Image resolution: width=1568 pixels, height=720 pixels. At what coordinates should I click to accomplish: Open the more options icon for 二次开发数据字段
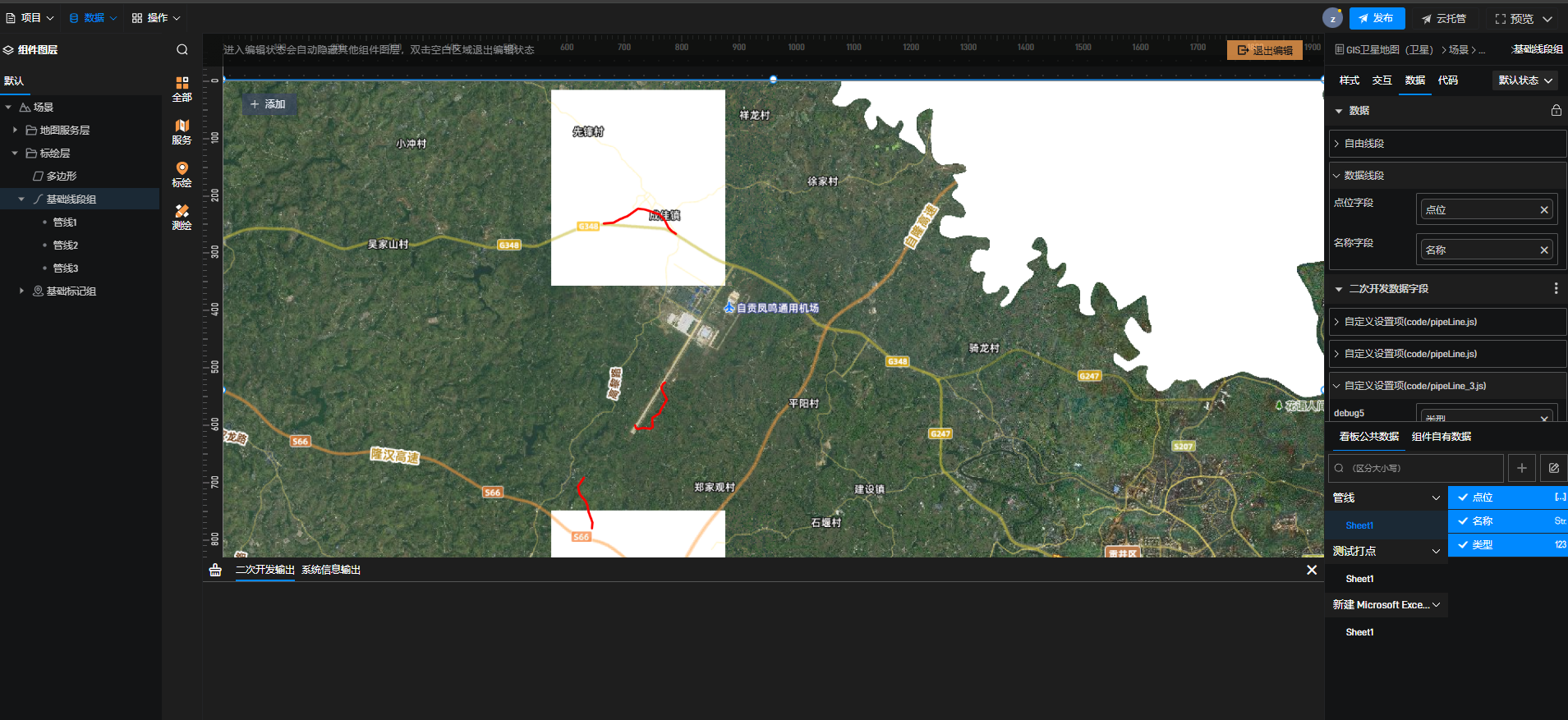1556,289
